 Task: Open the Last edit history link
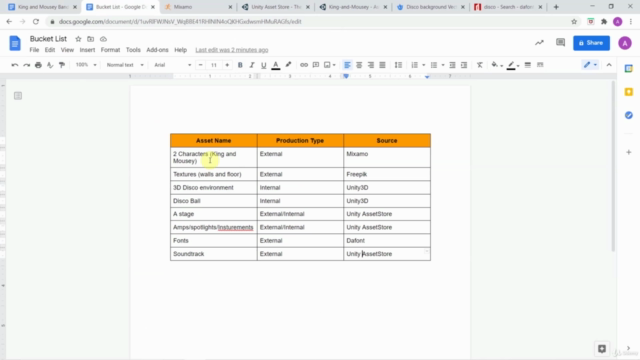tap(231, 50)
